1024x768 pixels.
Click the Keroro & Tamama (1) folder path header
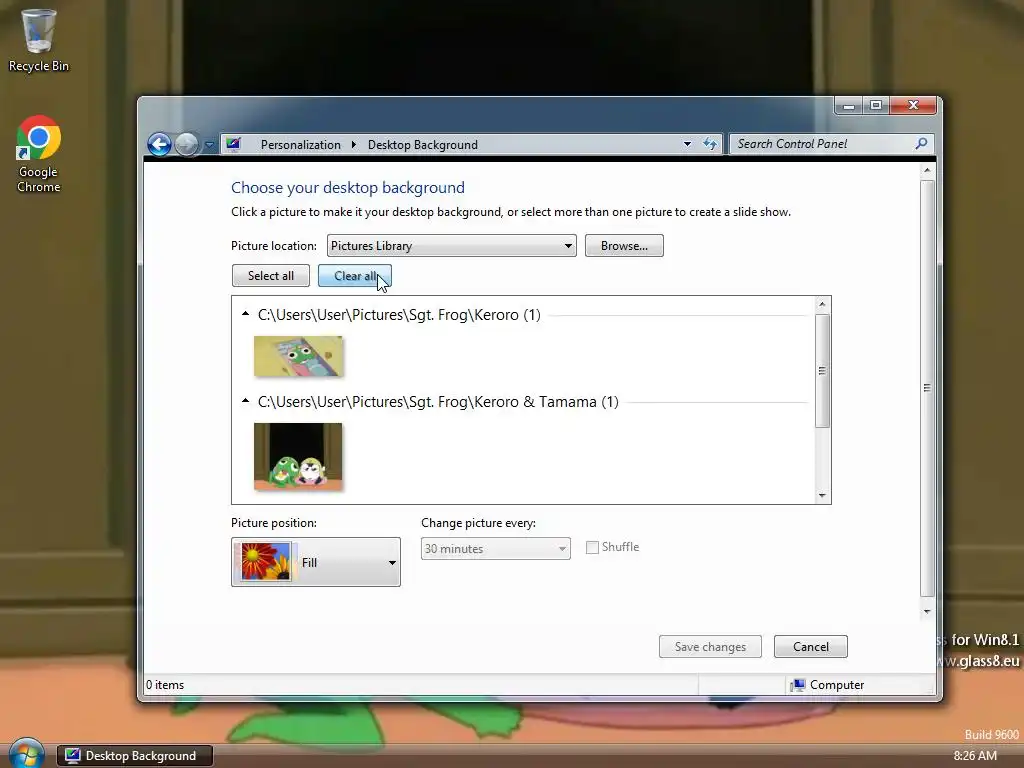[438, 402]
